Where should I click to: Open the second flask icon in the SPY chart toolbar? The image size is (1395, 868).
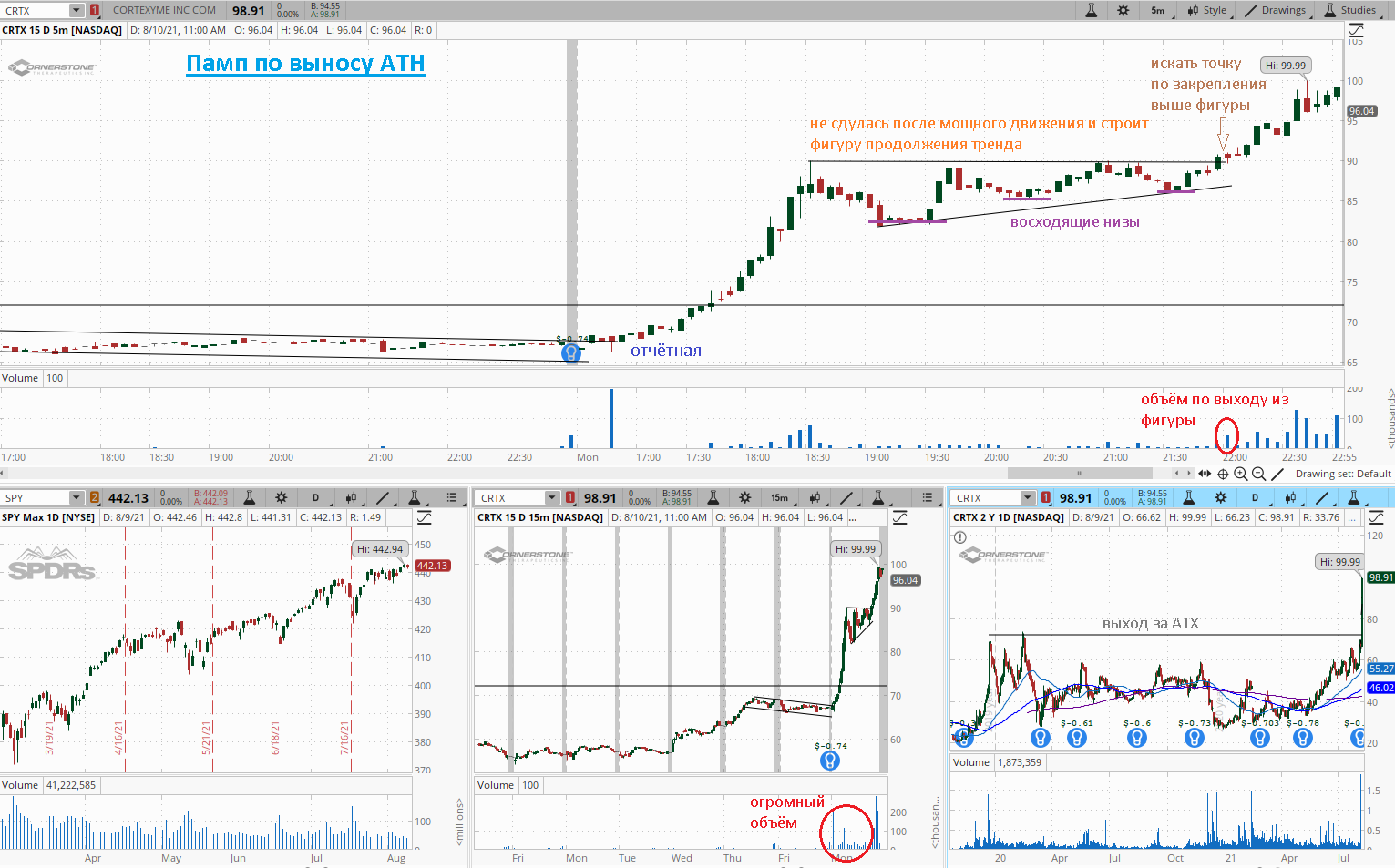[x=415, y=498]
